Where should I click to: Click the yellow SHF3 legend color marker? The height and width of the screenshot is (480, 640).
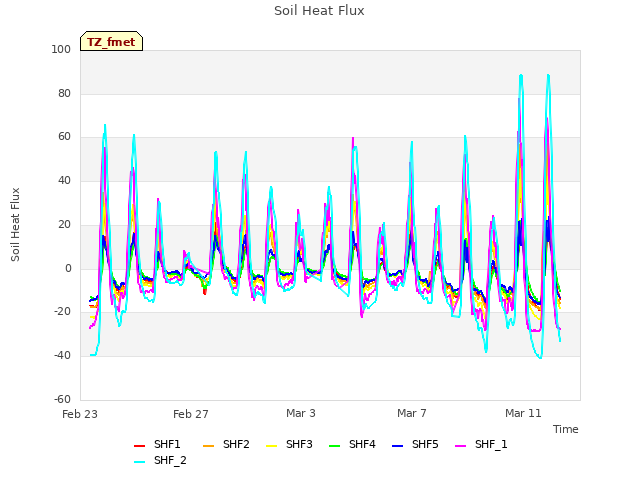[x=271, y=446]
